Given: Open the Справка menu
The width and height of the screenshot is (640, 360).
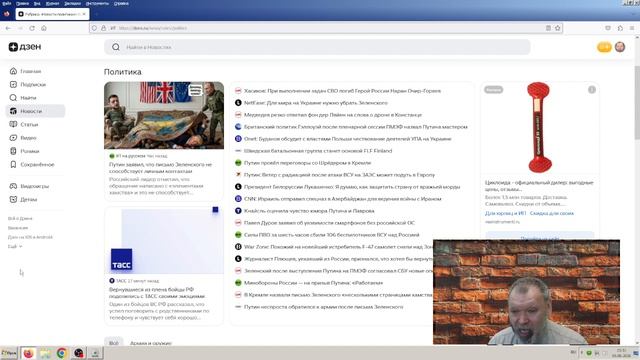Looking at the screenshot, I should pos(121,3).
